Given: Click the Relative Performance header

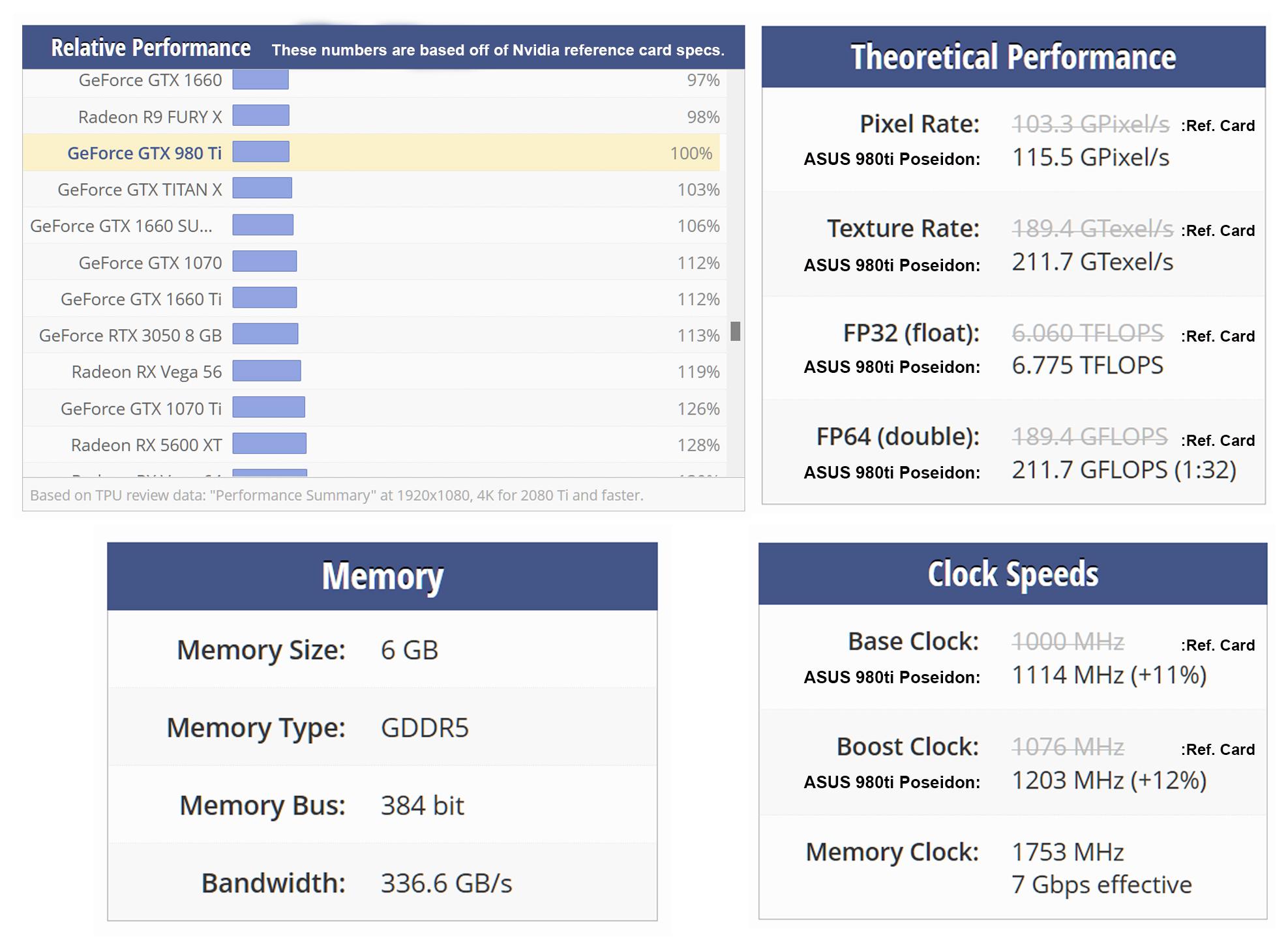Looking at the screenshot, I should click(151, 48).
